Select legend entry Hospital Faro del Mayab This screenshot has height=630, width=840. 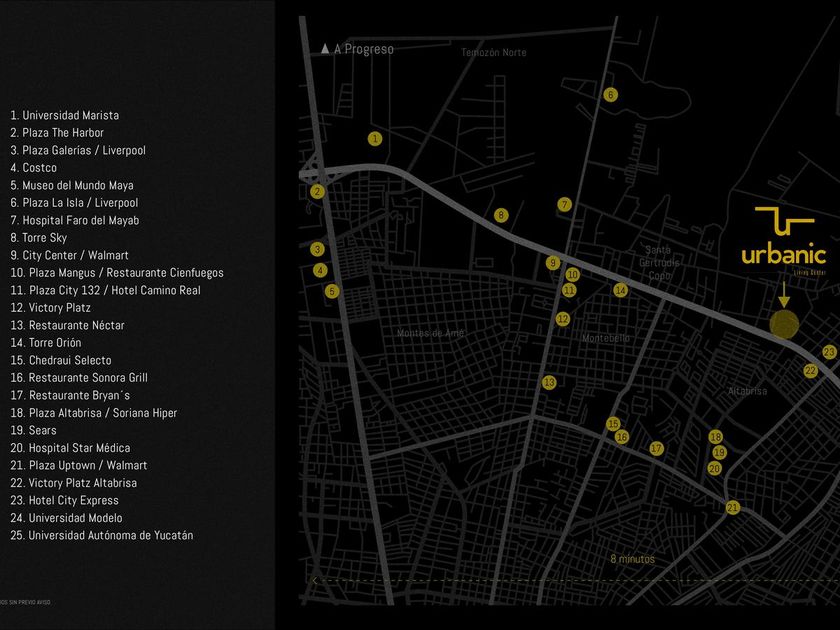coord(74,220)
